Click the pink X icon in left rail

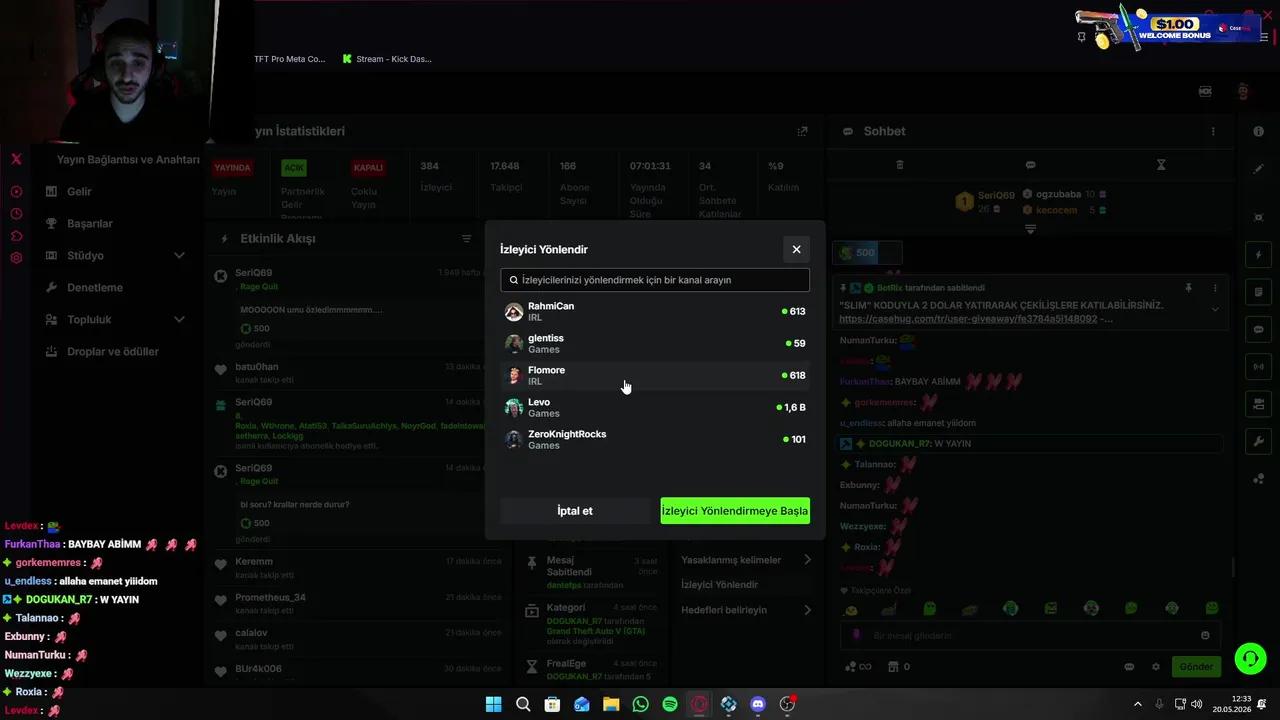pos(16,159)
